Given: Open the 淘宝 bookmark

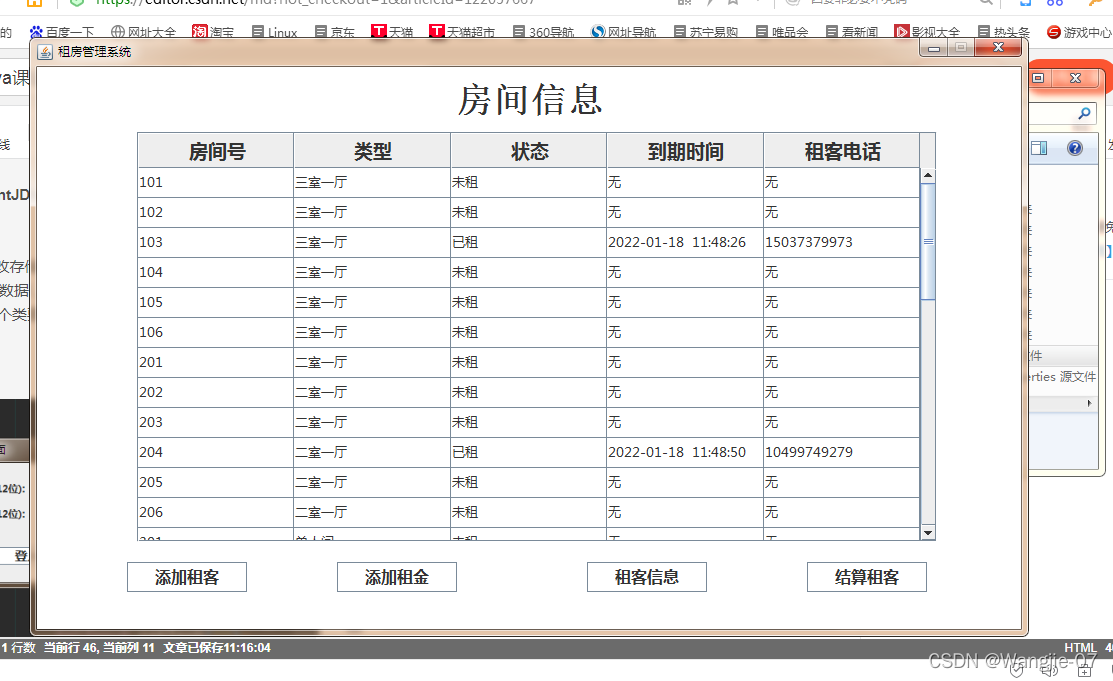Looking at the screenshot, I should pos(213,32).
